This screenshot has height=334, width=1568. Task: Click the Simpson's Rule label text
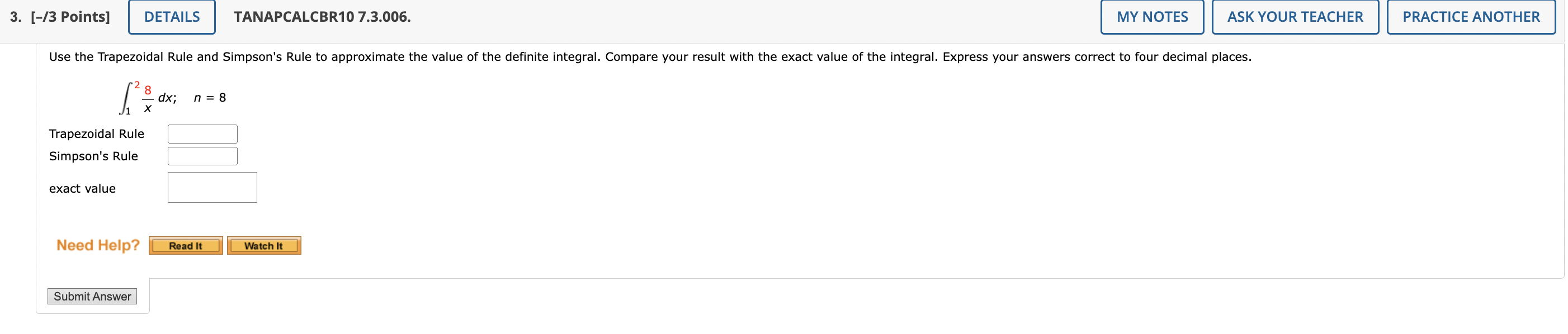pos(93,156)
